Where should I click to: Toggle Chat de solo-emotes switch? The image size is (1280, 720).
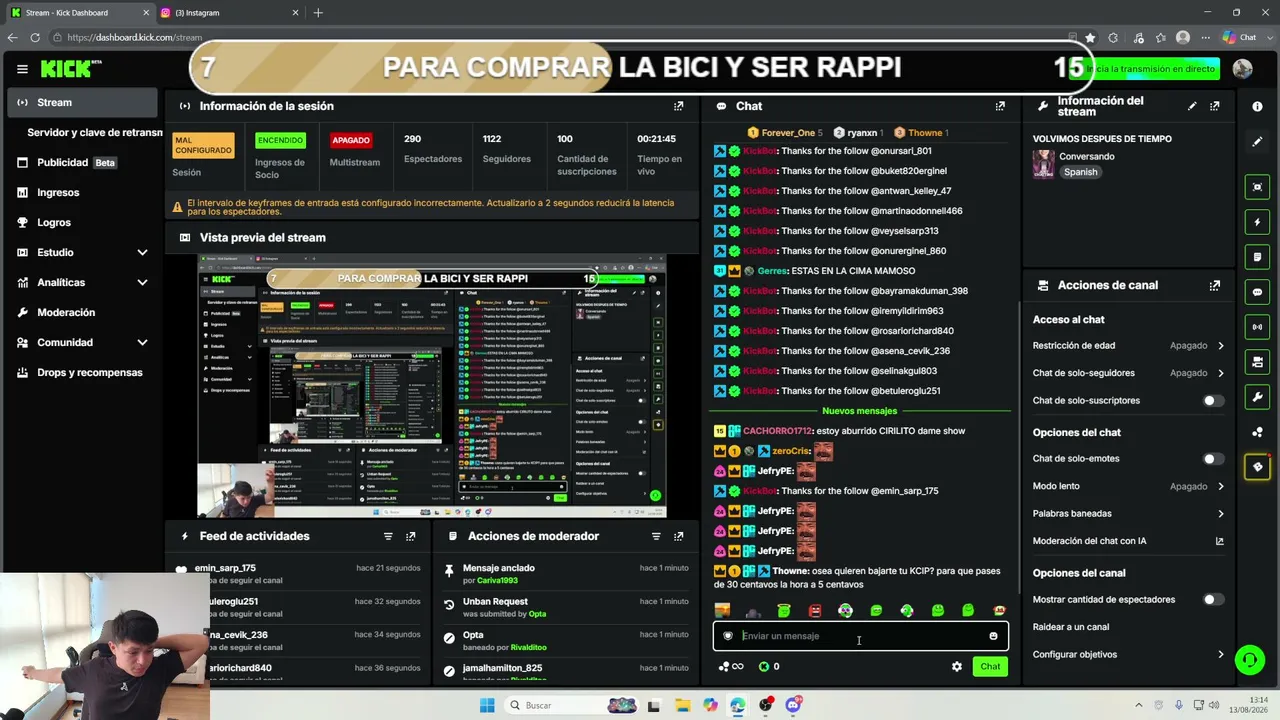(x=1213, y=459)
